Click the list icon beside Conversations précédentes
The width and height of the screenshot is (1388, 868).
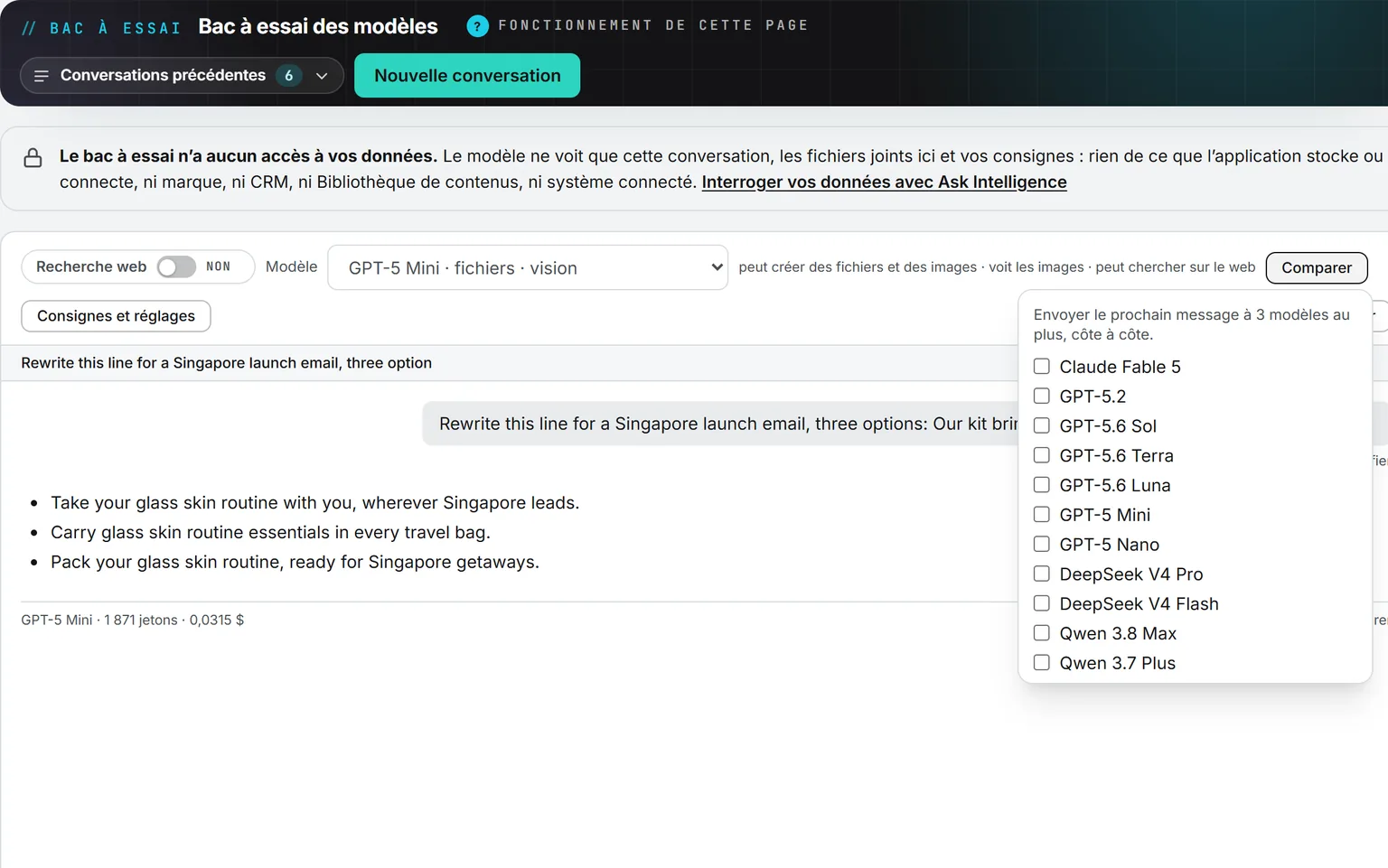41,76
